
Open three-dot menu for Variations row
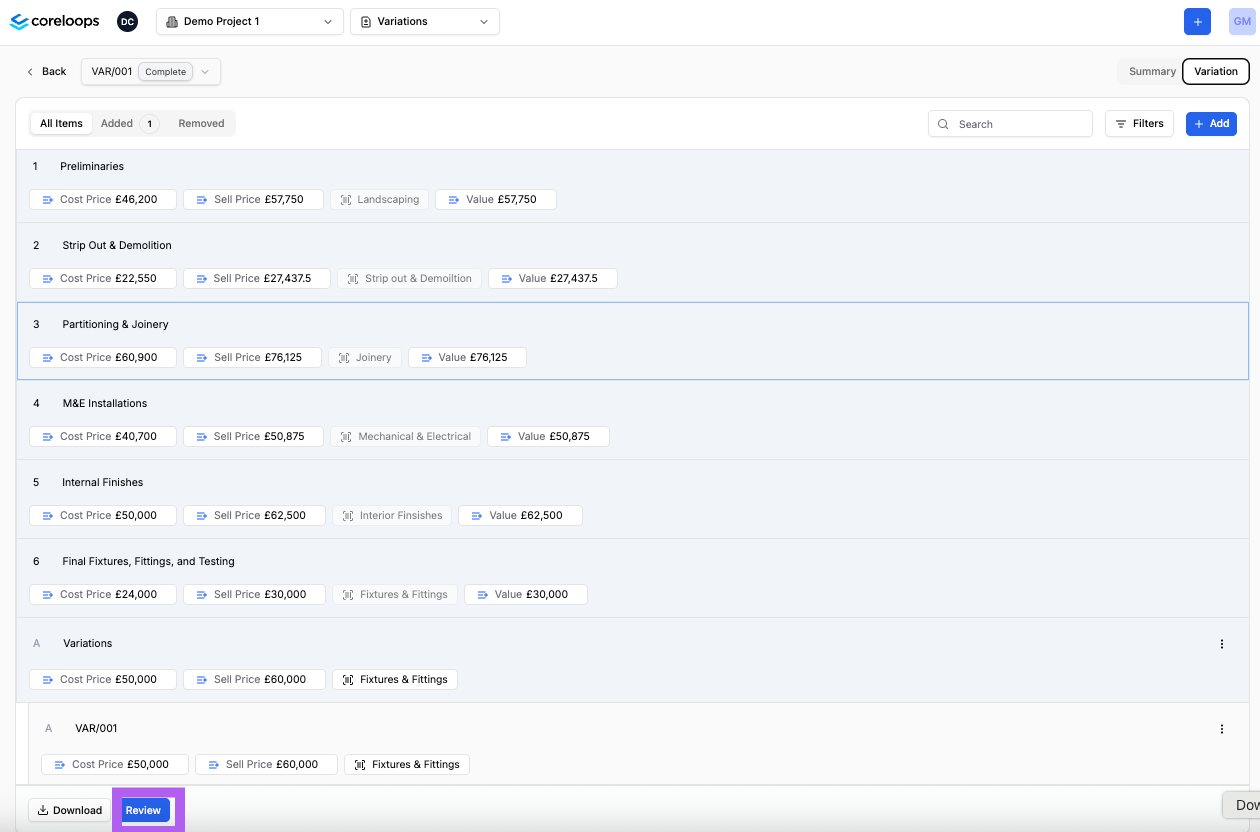[1222, 644]
